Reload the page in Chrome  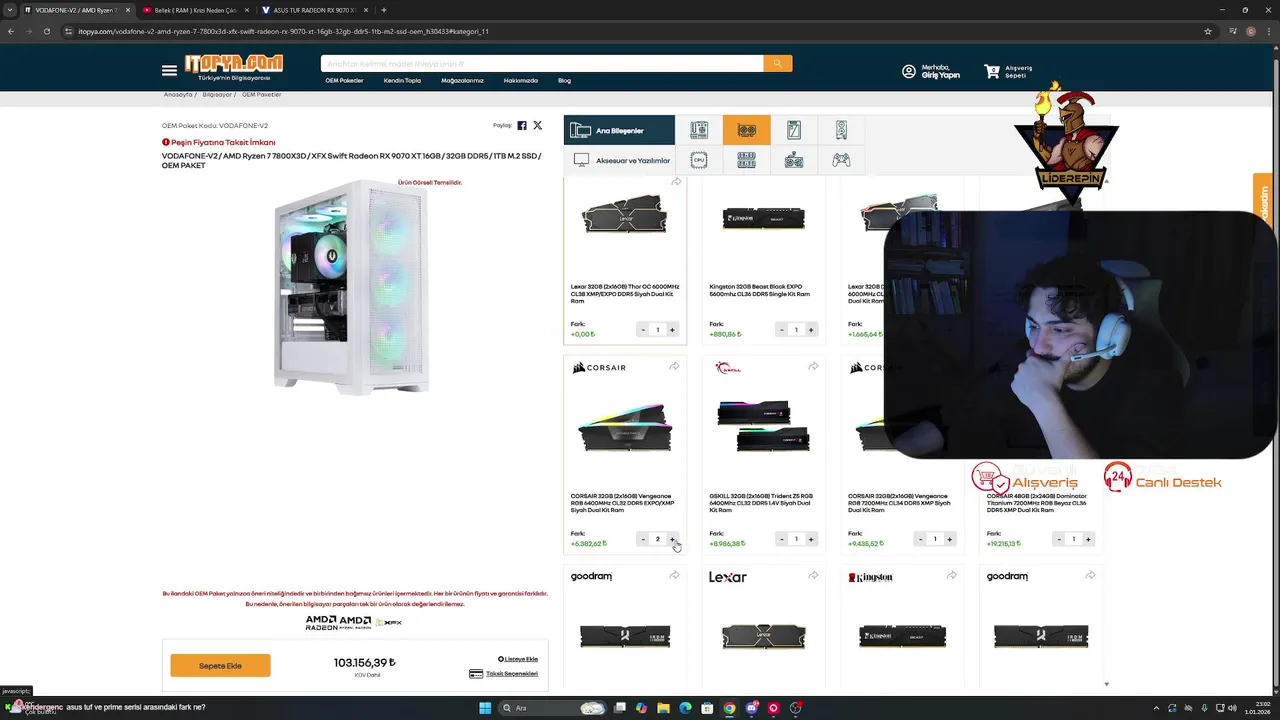(46, 31)
